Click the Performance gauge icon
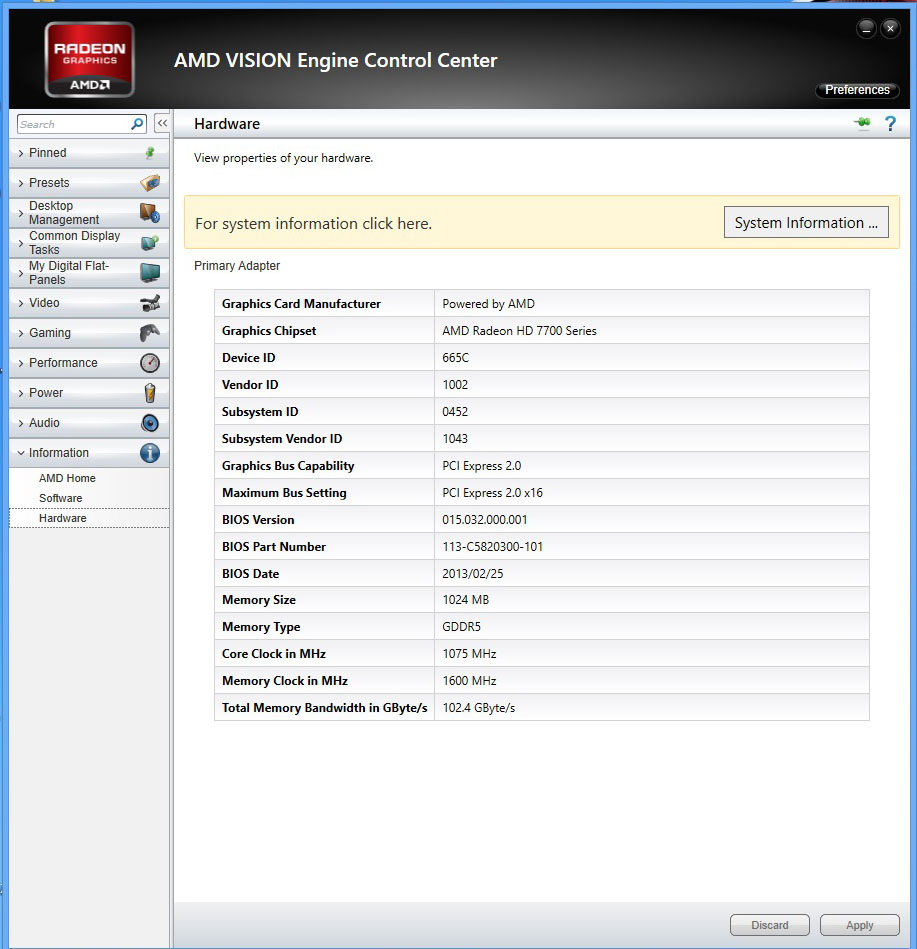Screen dimensions: 917x949 (x=150, y=363)
